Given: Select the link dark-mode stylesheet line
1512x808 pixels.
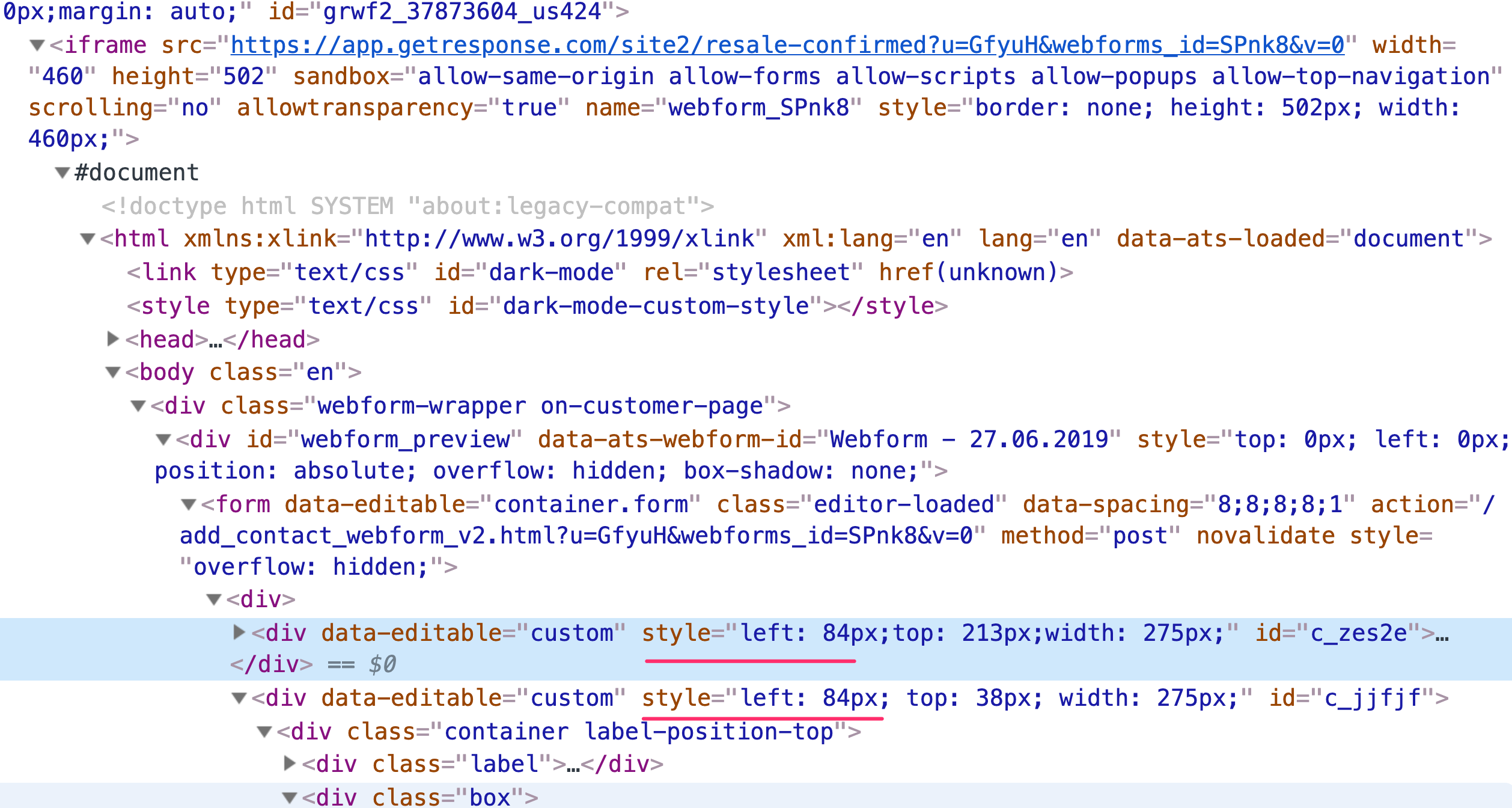Looking at the screenshot, I should tap(600, 272).
